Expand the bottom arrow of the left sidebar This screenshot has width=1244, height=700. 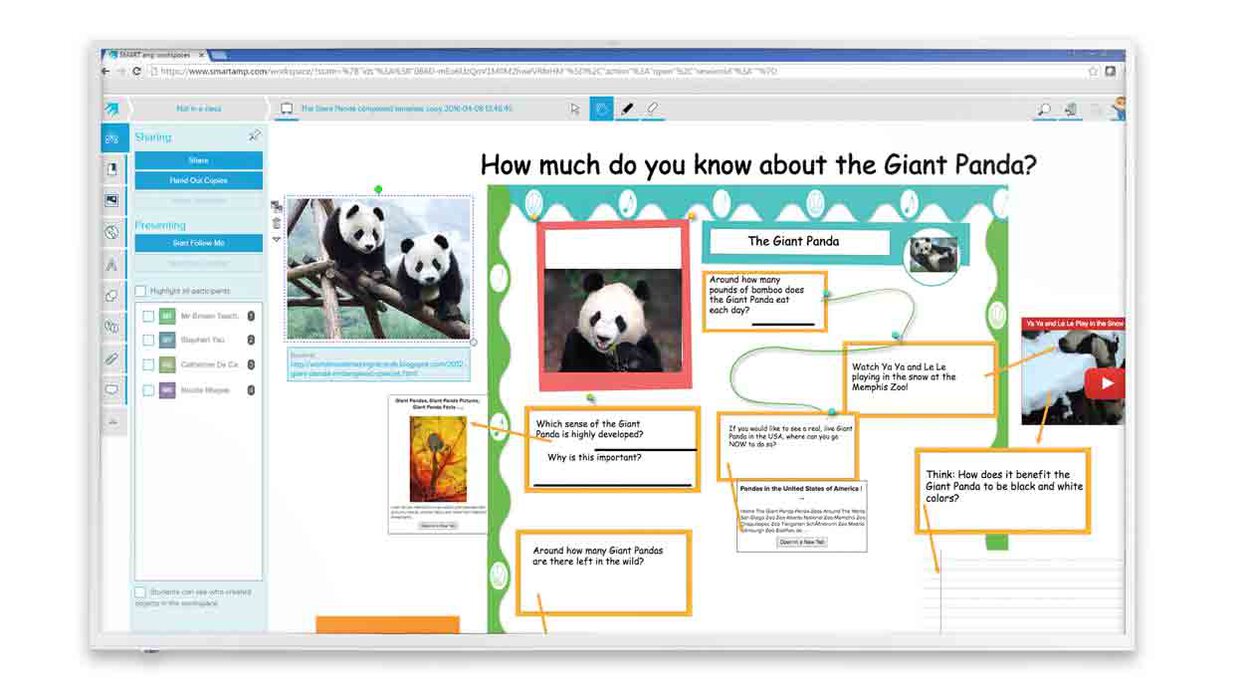(x=112, y=422)
